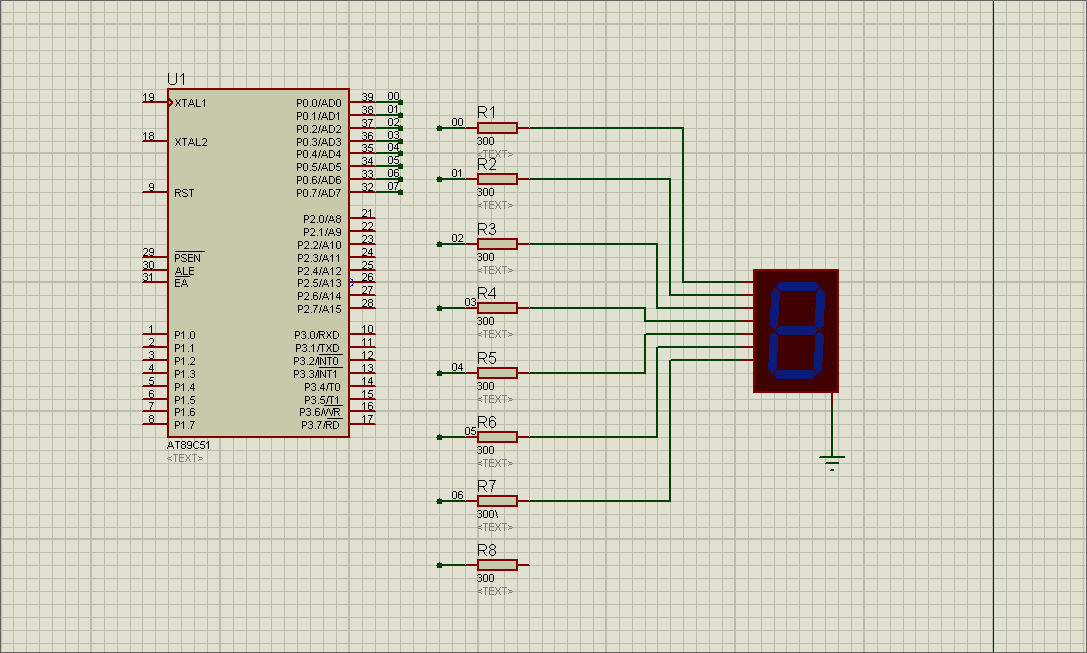Image resolution: width=1087 pixels, height=653 pixels.
Task: Select the unconnected resistor R8 body
Action: point(497,565)
